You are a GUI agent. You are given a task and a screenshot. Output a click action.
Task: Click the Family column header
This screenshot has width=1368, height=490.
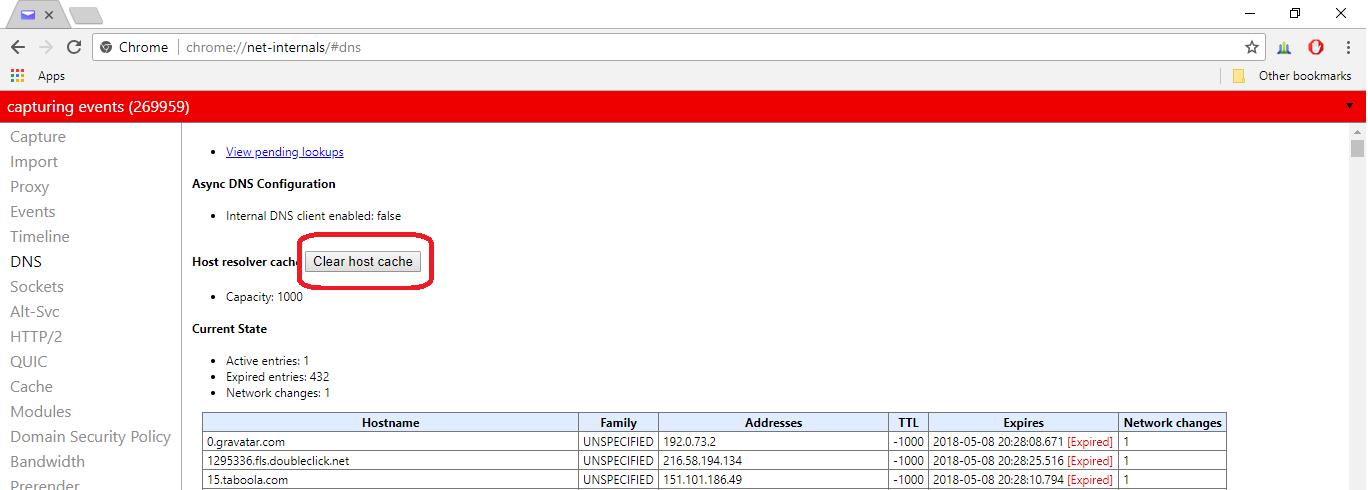point(619,423)
